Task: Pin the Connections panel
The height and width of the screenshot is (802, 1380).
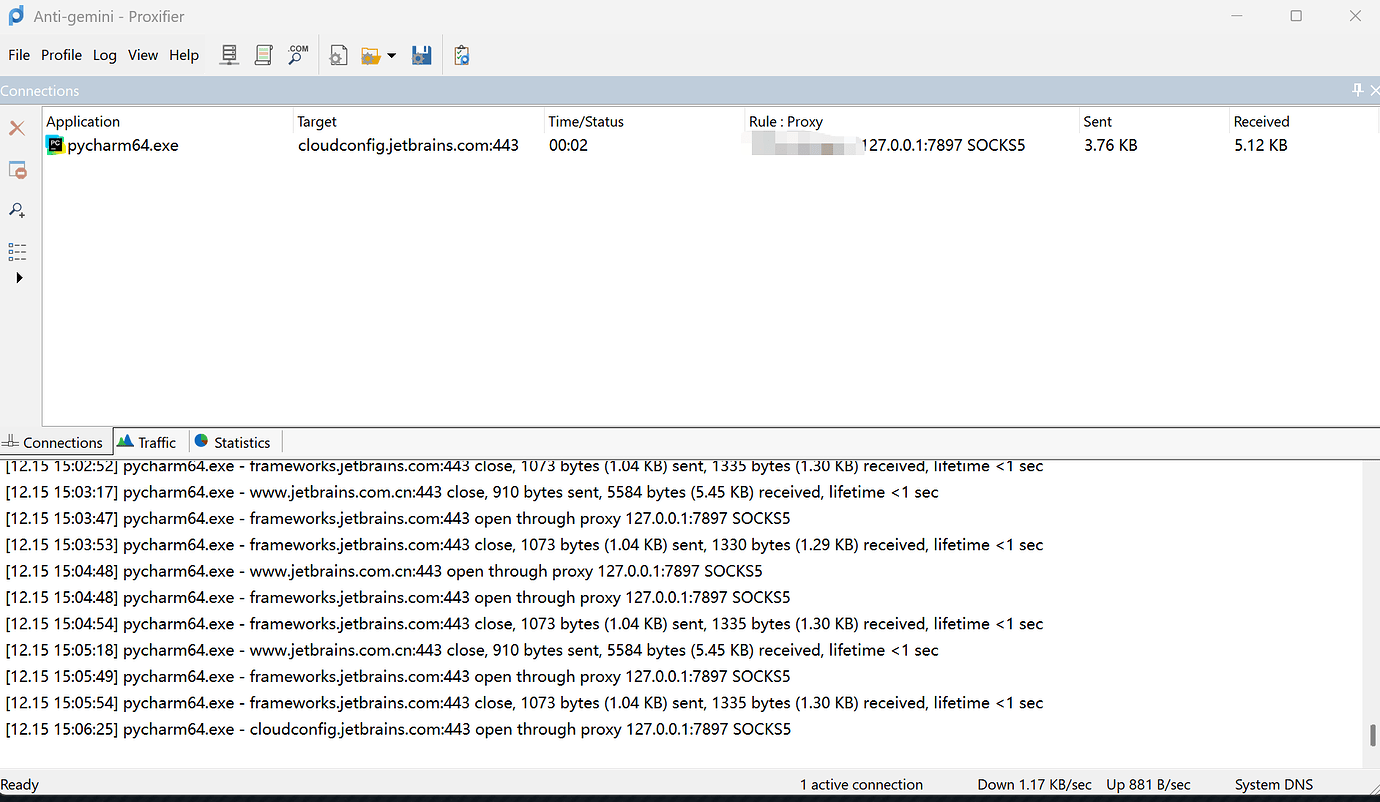Action: [x=1357, y=90]
